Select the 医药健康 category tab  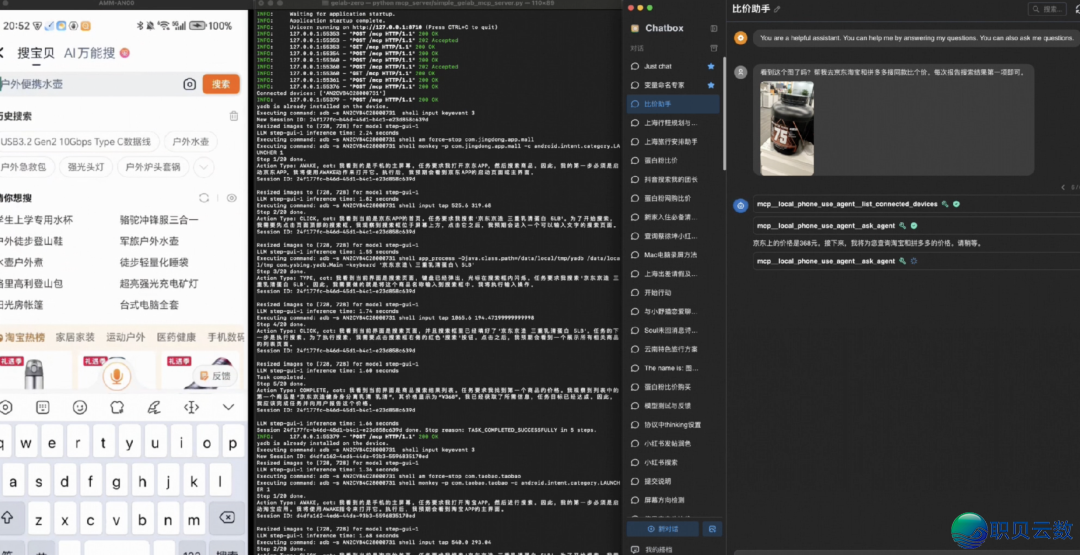(176, 337)
